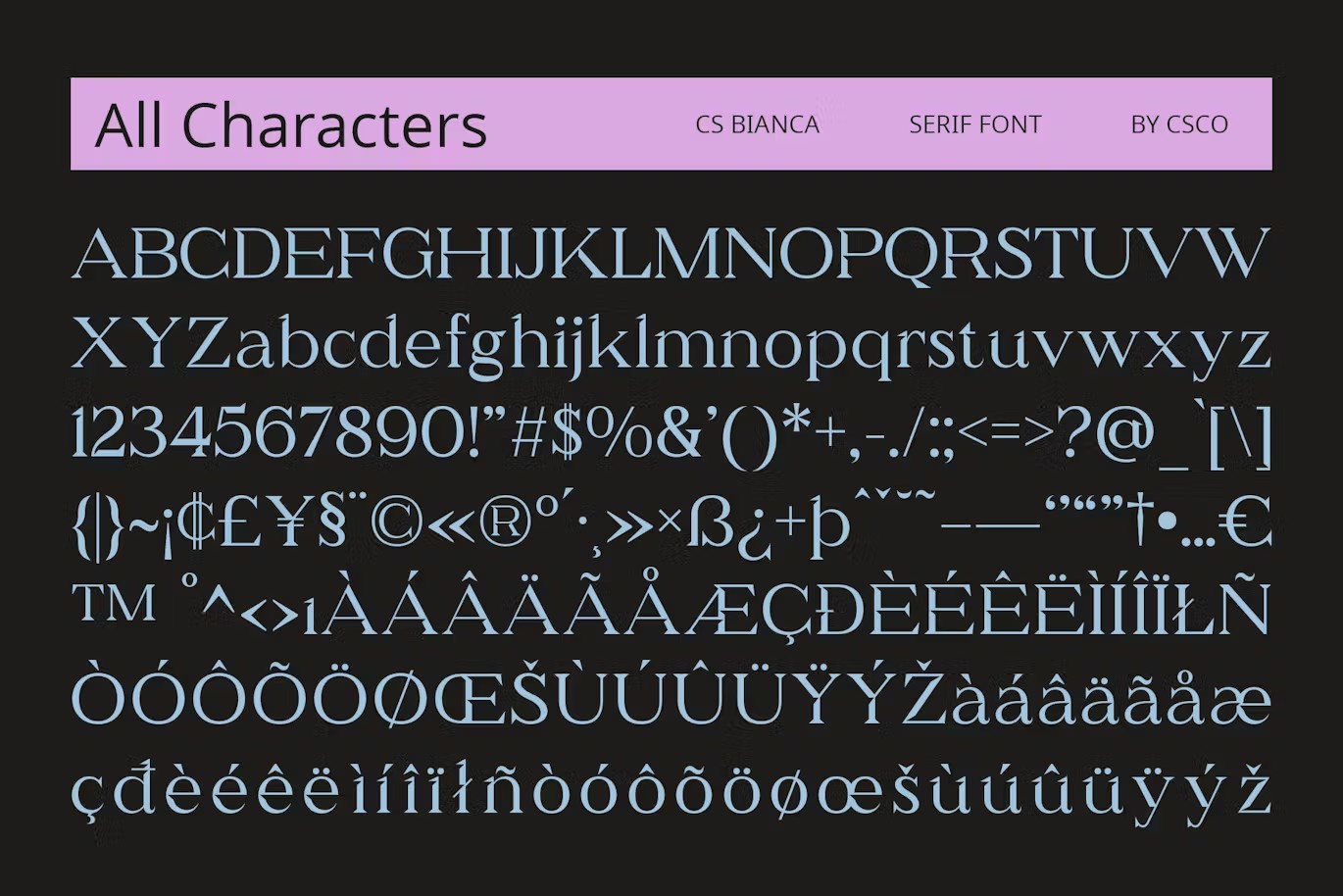Click the All Characters title
This screenshot has width=1343, height=896.
point(291,125)
